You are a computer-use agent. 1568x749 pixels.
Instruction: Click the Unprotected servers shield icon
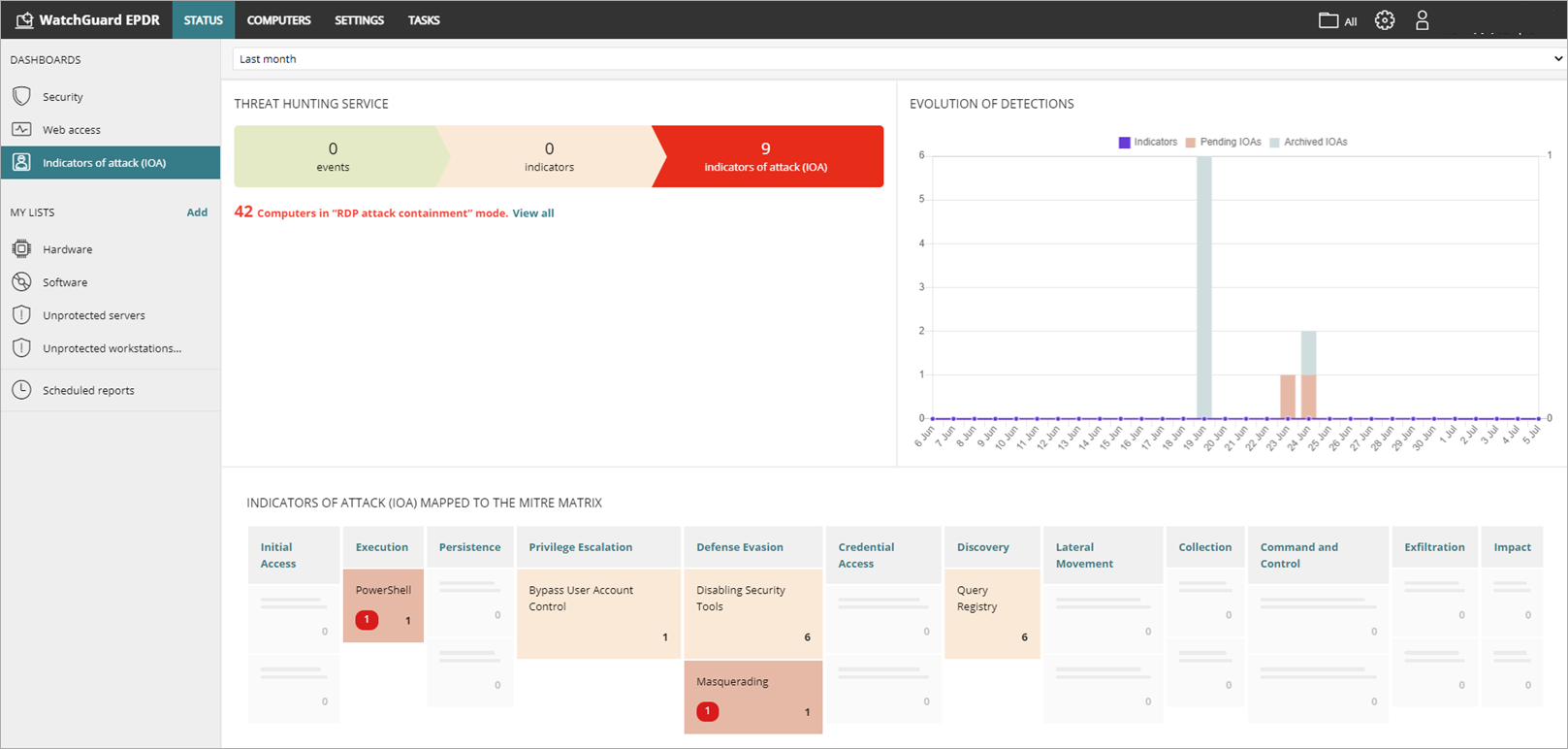(21, 315)
